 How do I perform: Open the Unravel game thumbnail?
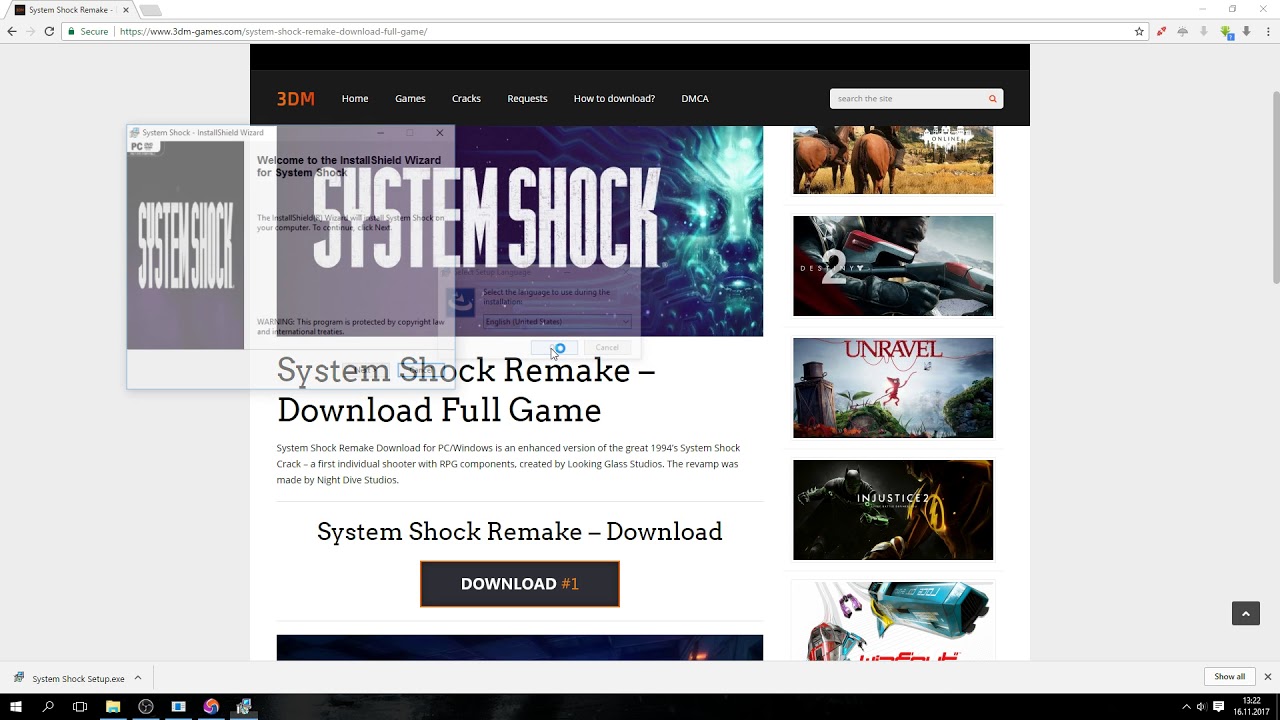tap(893, 388)
